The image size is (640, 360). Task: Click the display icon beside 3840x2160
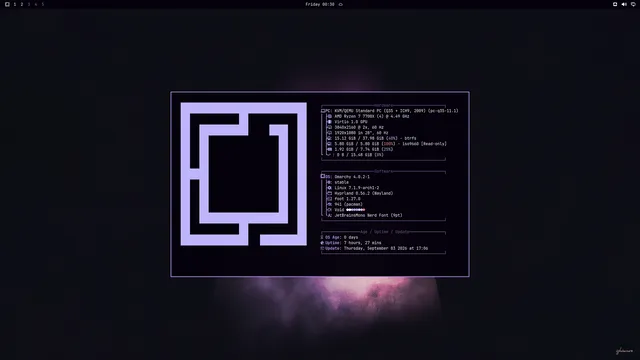329,127
